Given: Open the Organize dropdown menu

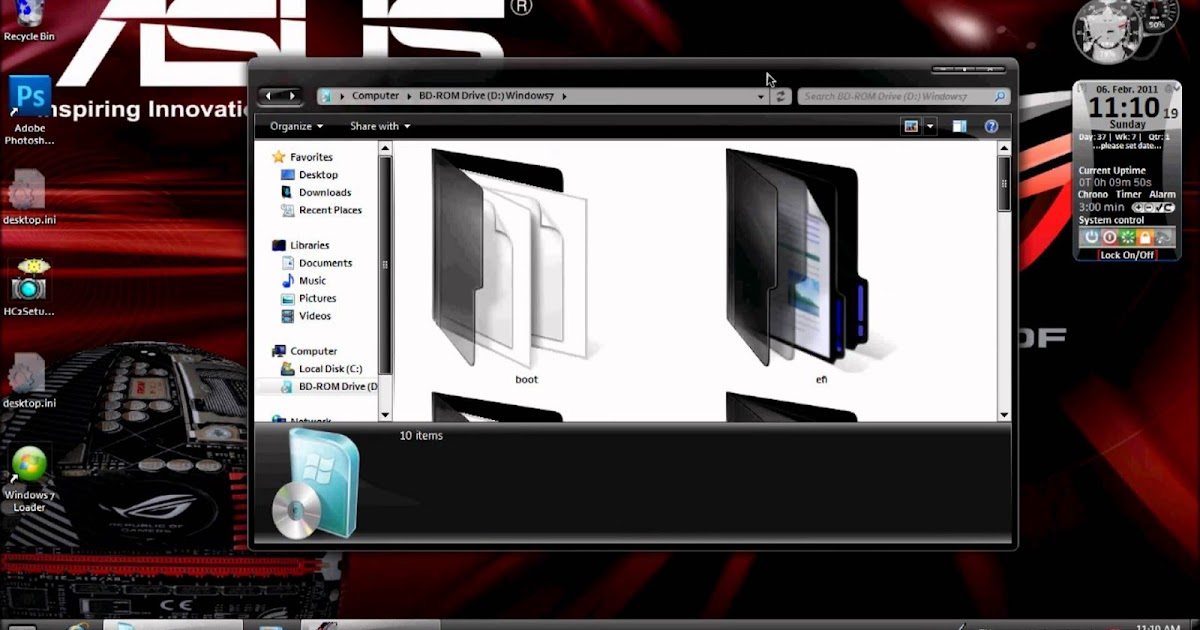Looking at the screenshot, I should point(297,126).
